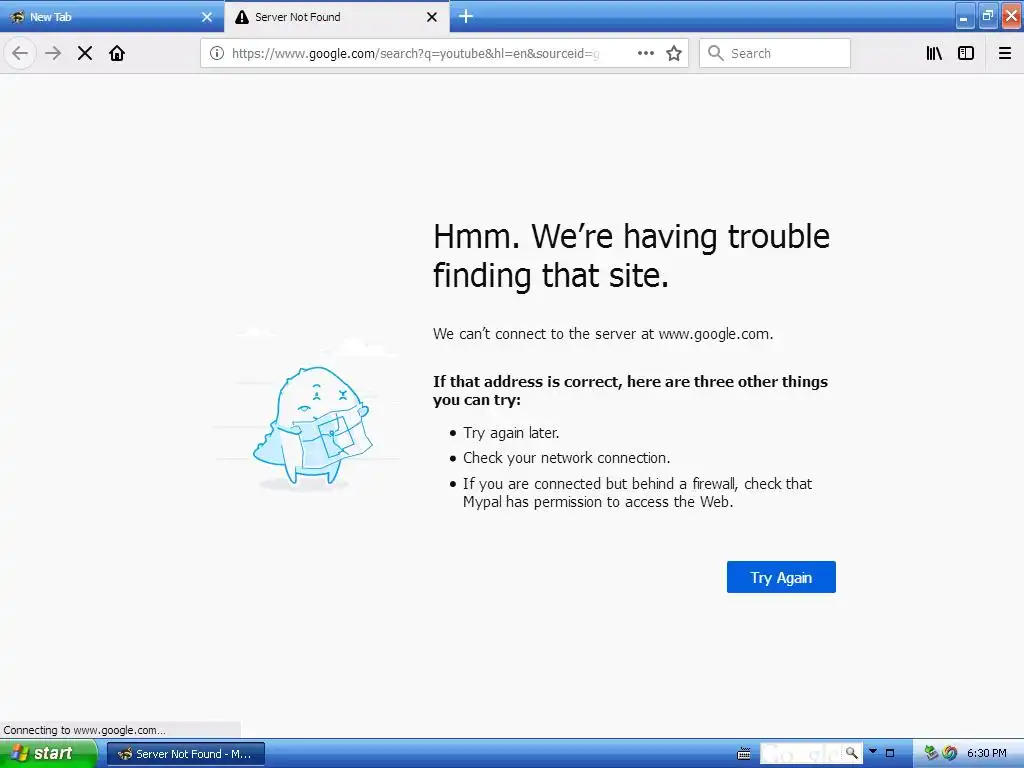Screen dimensions: 1024x768
Task: Click the magnifier in the search bar
Action: pyautogui.click(x=716, y=54)
